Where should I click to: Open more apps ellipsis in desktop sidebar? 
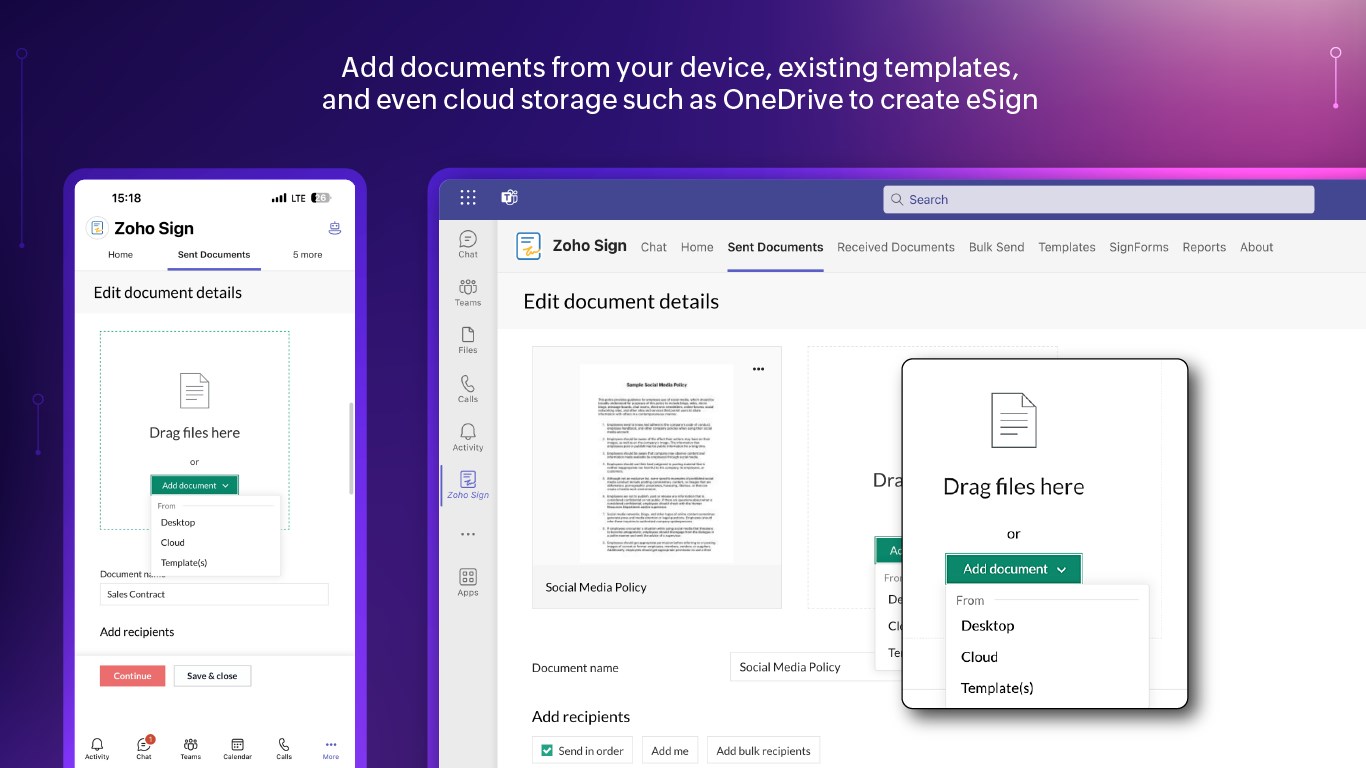tap(468, 534)
